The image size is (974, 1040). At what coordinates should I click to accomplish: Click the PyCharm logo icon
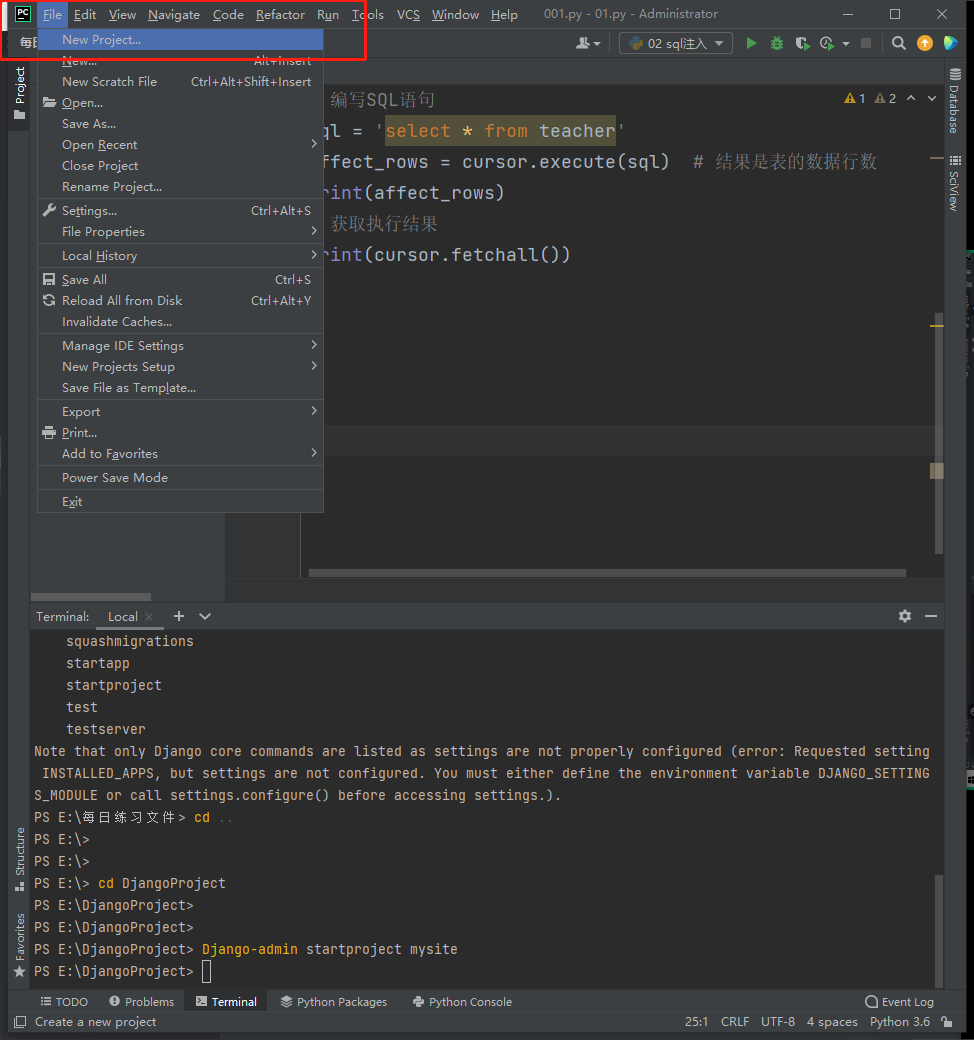pyautogui.click(x=23, y=14)
